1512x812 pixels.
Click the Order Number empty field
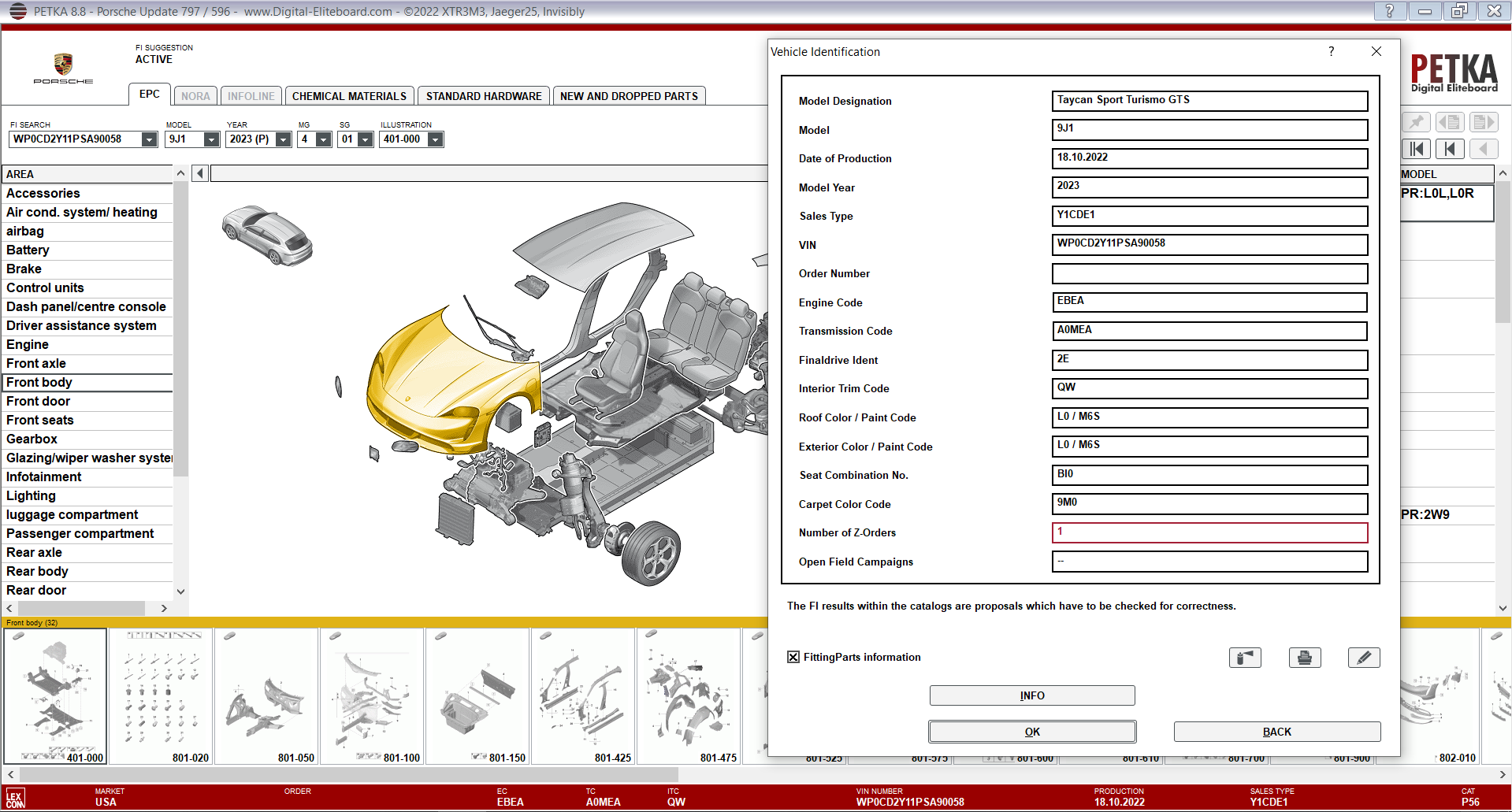point(1209,273)
